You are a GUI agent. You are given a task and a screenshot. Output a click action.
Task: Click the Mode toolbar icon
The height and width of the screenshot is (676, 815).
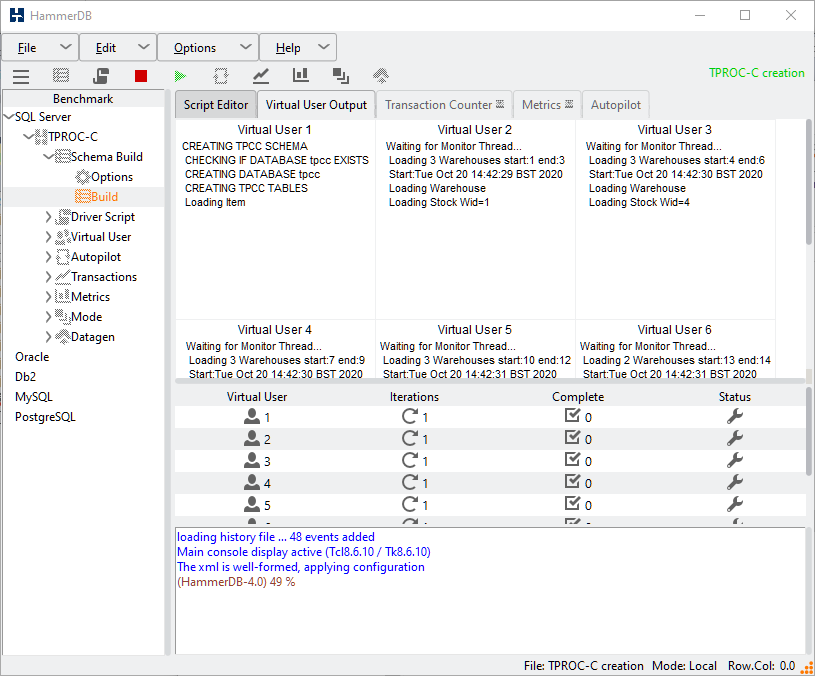tap(340, 76)
